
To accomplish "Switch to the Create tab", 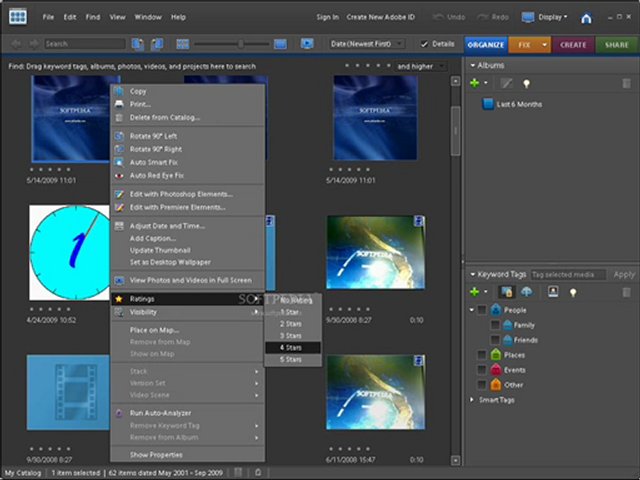I will (573, 45).
